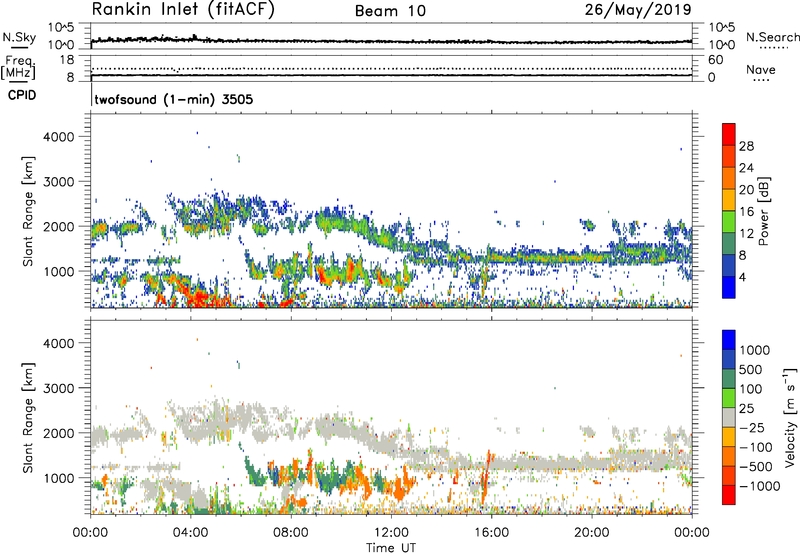Select the 'Beam 10' label
Viewport: 800px width, 554px height.
(x=390, y=11)
